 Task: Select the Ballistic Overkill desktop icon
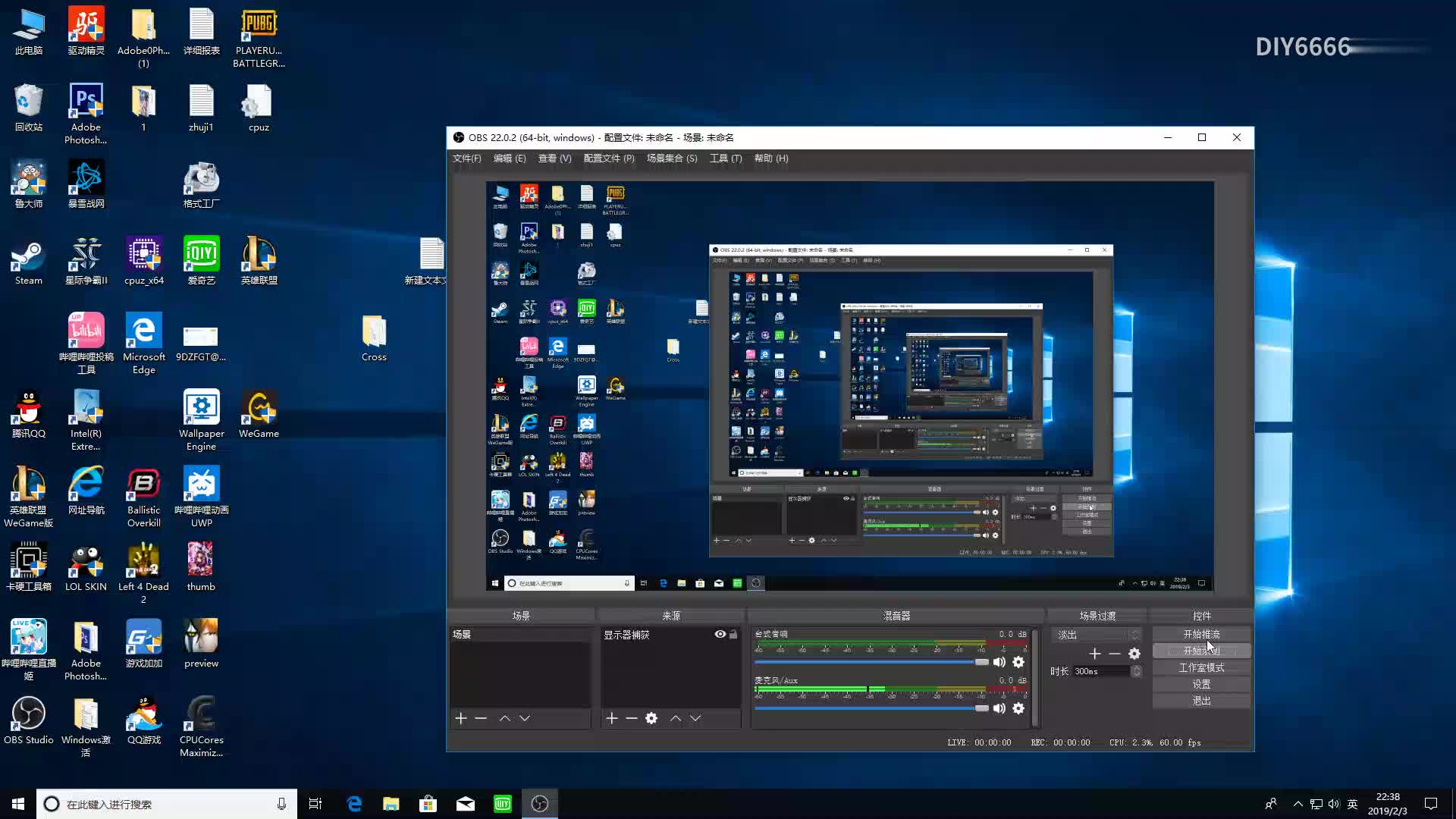(x=143, y=497)
